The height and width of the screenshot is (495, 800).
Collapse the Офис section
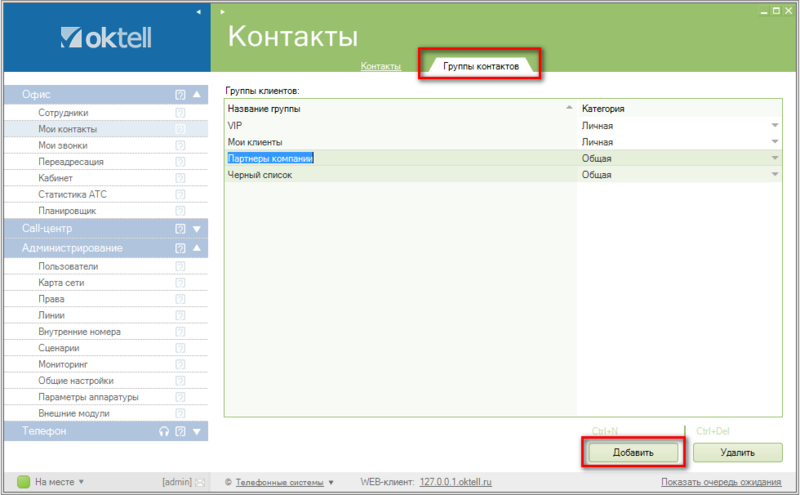click(197, 95)
